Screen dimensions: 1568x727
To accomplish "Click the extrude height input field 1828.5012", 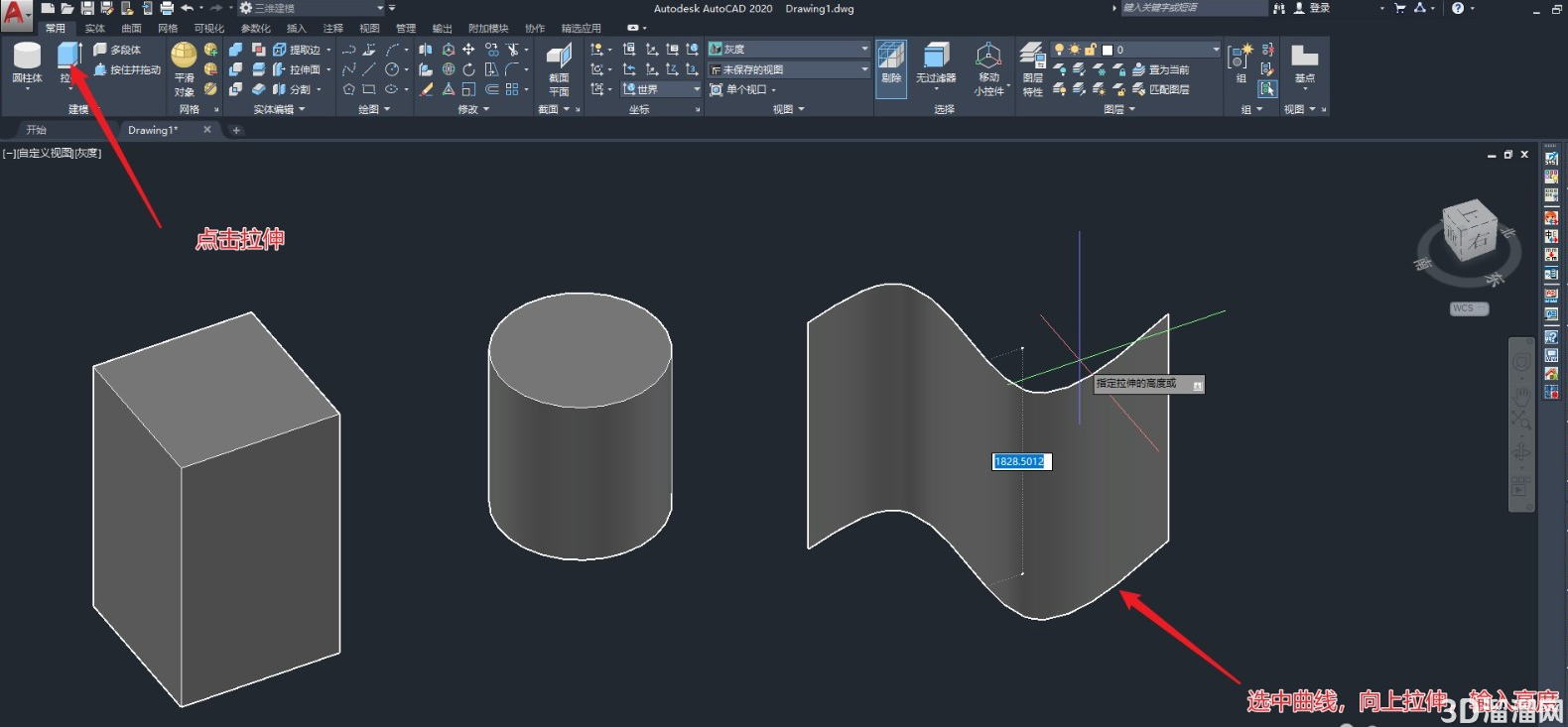I will tap(1021, 461).
